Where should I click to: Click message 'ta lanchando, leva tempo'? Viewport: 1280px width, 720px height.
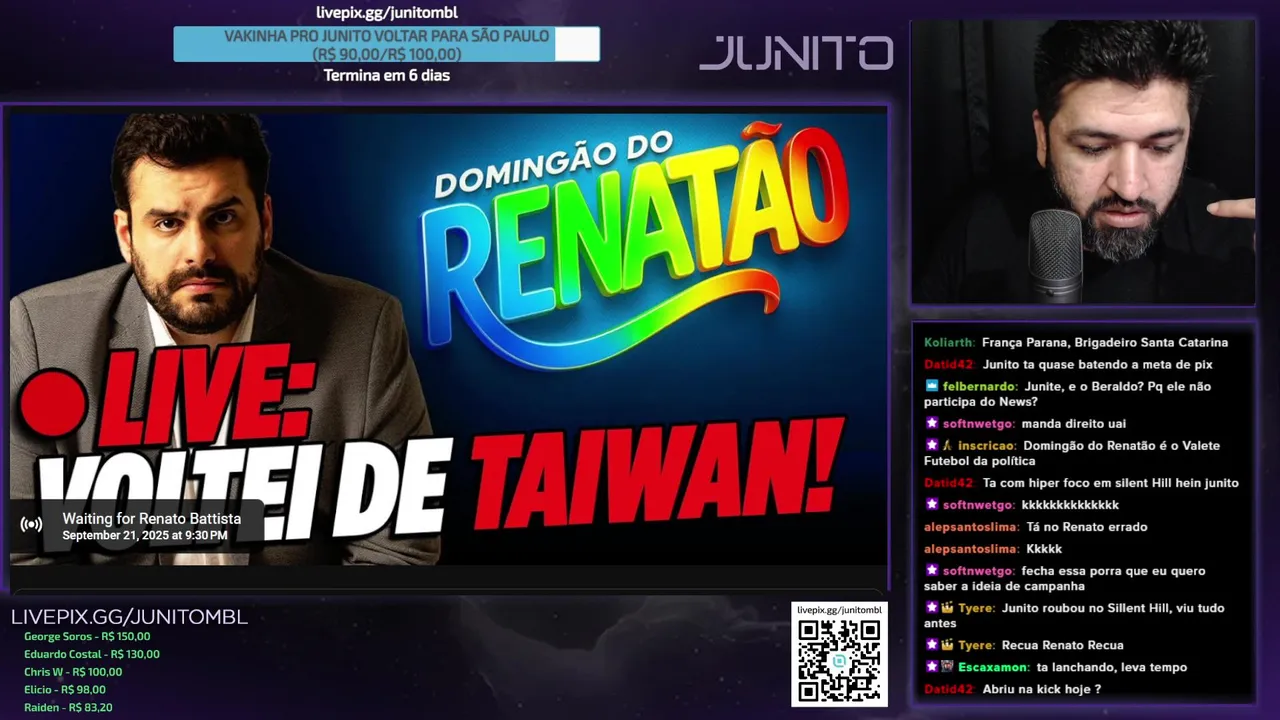point(1111,667)
